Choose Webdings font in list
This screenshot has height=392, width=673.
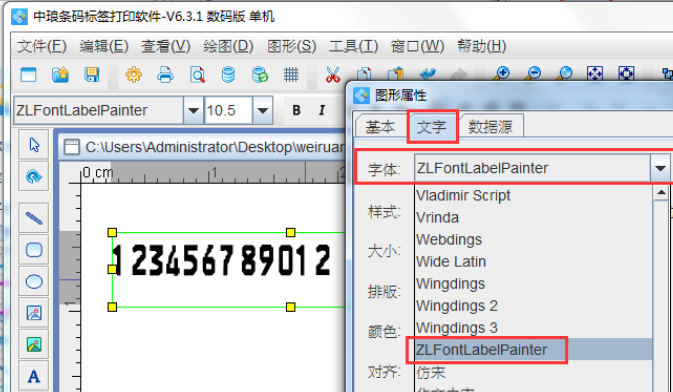click(533, 239)
